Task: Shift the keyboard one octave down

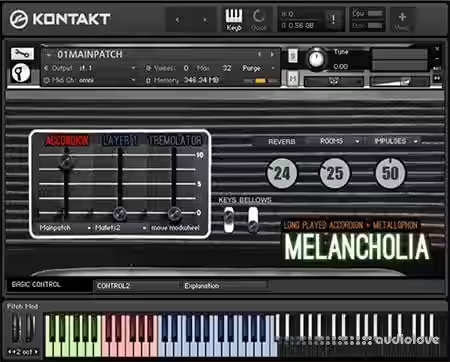Action: coord(10,352)
